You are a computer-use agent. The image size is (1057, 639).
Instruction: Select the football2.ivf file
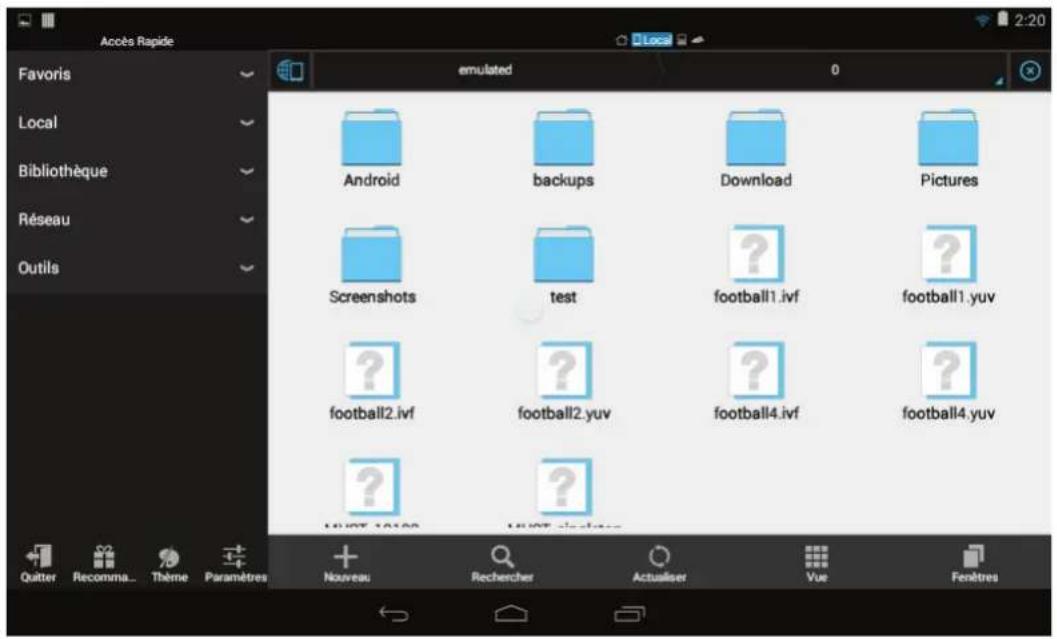pyautogui.click(x=371, y=382)
